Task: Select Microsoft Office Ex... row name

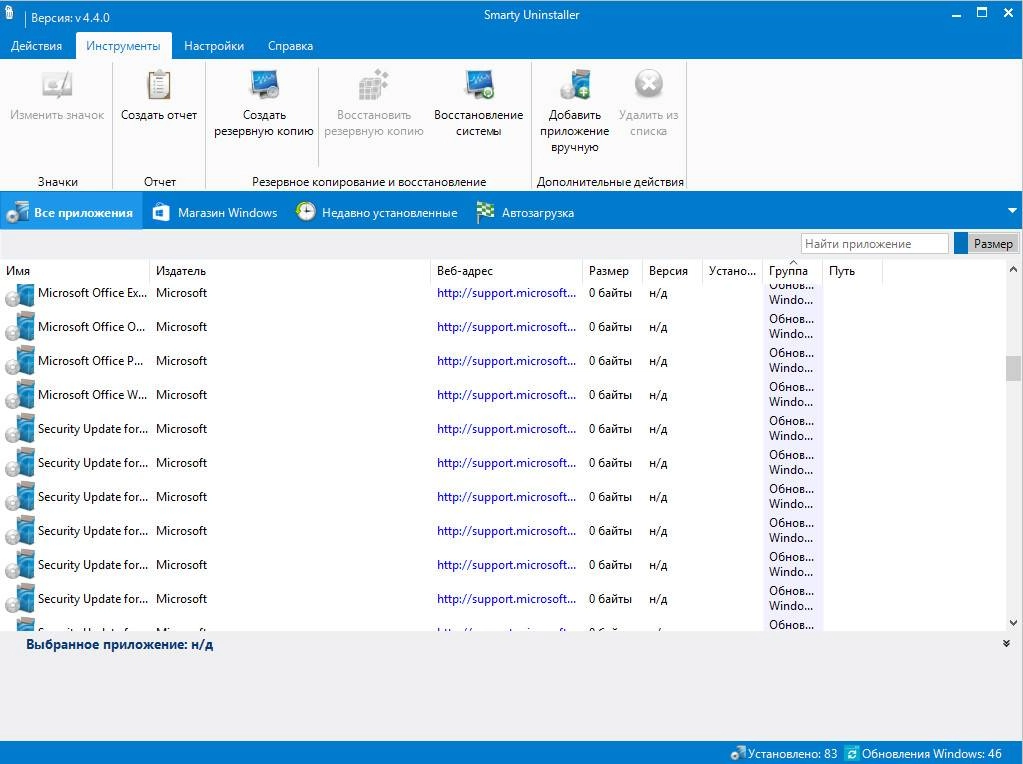Action: coord(92,293)
